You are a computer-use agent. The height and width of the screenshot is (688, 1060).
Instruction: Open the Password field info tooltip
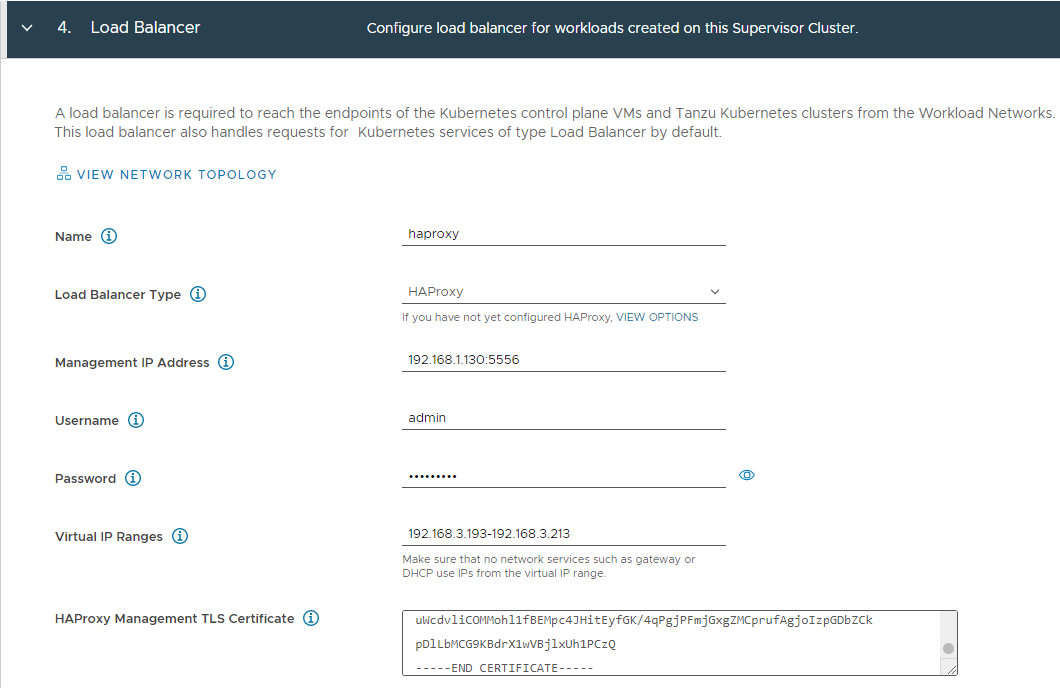tap(132, 478)
